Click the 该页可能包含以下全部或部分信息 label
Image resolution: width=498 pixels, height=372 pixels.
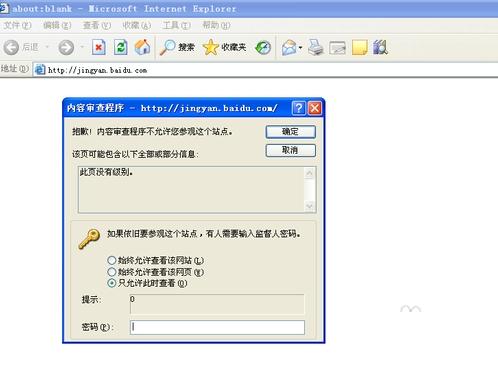(x=135, y=154)
